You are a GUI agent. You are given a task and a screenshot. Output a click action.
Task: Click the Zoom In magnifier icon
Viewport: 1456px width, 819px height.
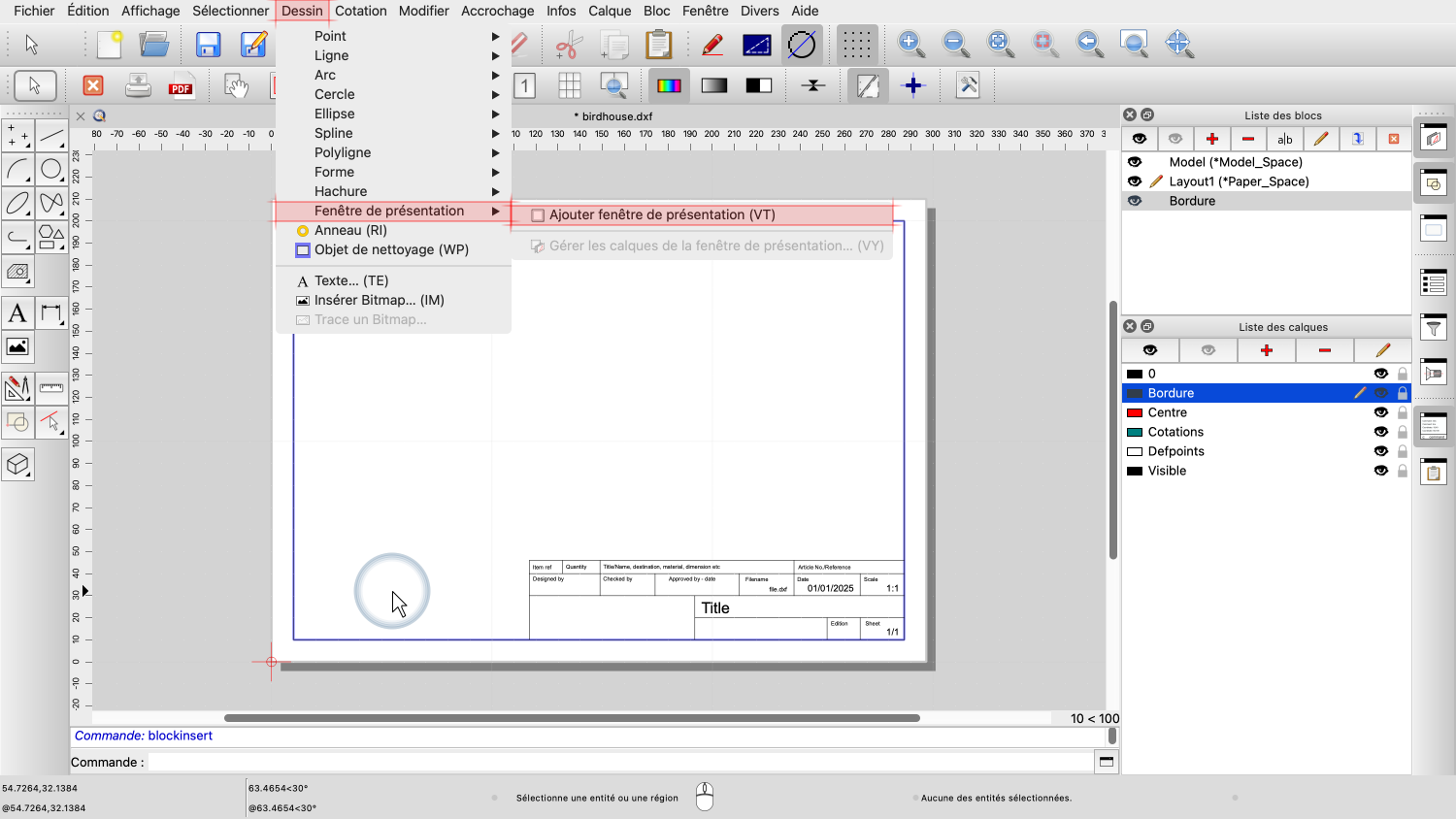910,44
